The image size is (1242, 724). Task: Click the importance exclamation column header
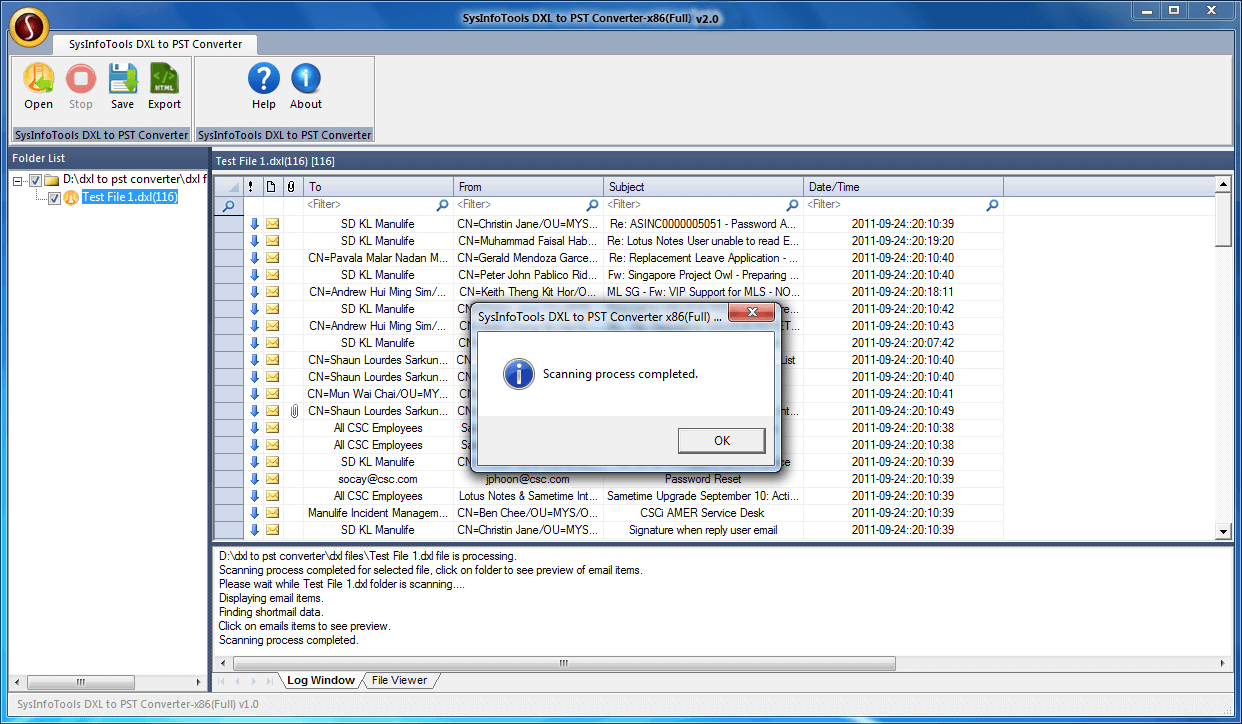250,187
